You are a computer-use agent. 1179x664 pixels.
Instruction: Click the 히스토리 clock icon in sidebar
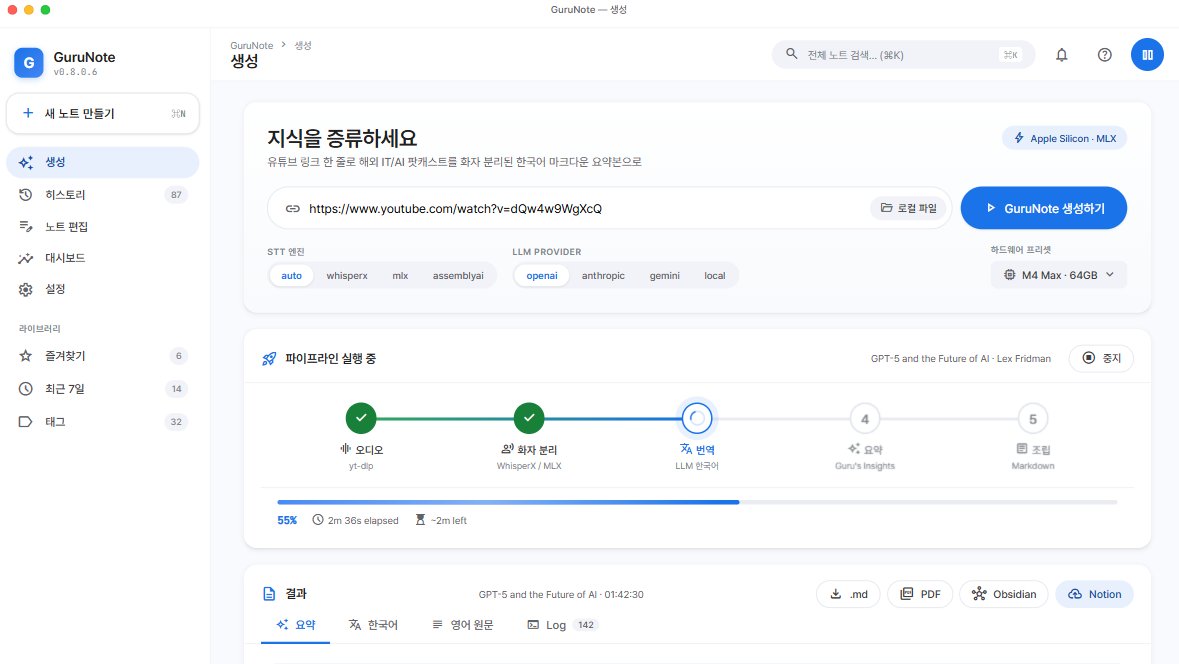coord(26,195)
